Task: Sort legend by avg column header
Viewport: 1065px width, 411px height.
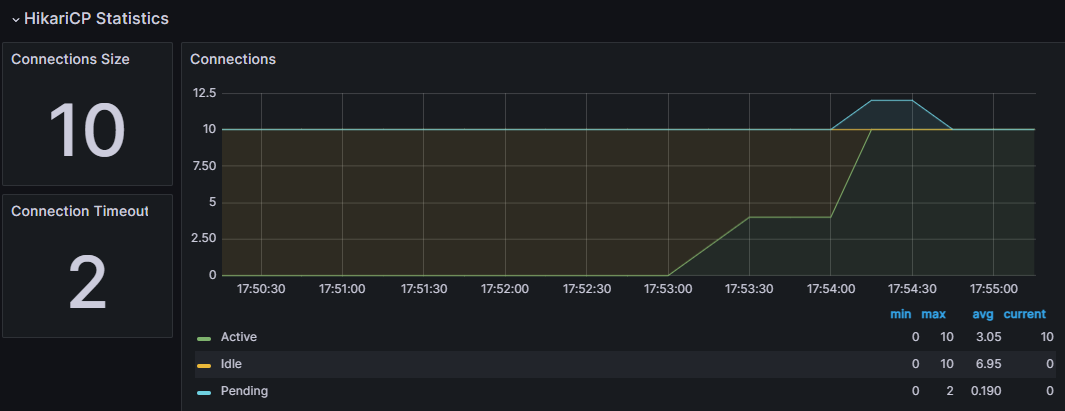Action: (983, 315)
